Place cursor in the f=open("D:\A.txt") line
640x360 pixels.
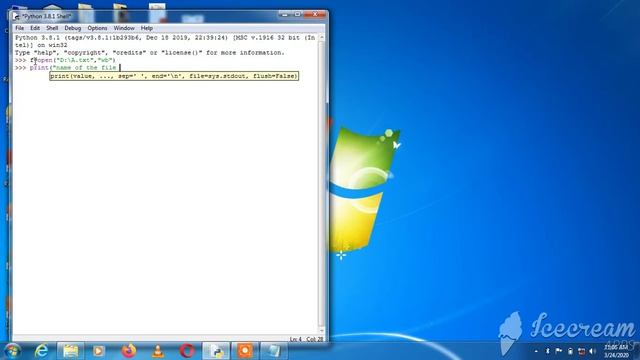73,60
